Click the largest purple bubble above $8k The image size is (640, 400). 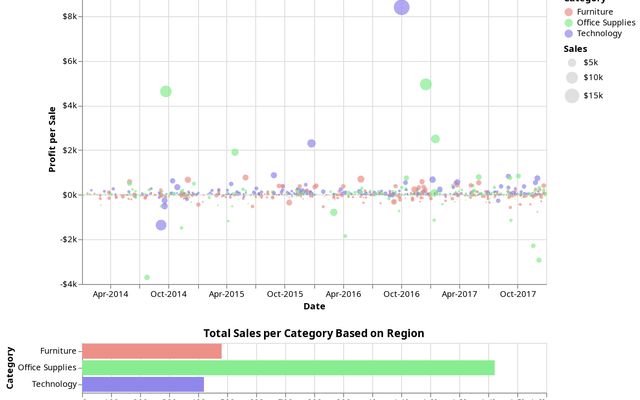pyautogui.click(x=402, y=7)
